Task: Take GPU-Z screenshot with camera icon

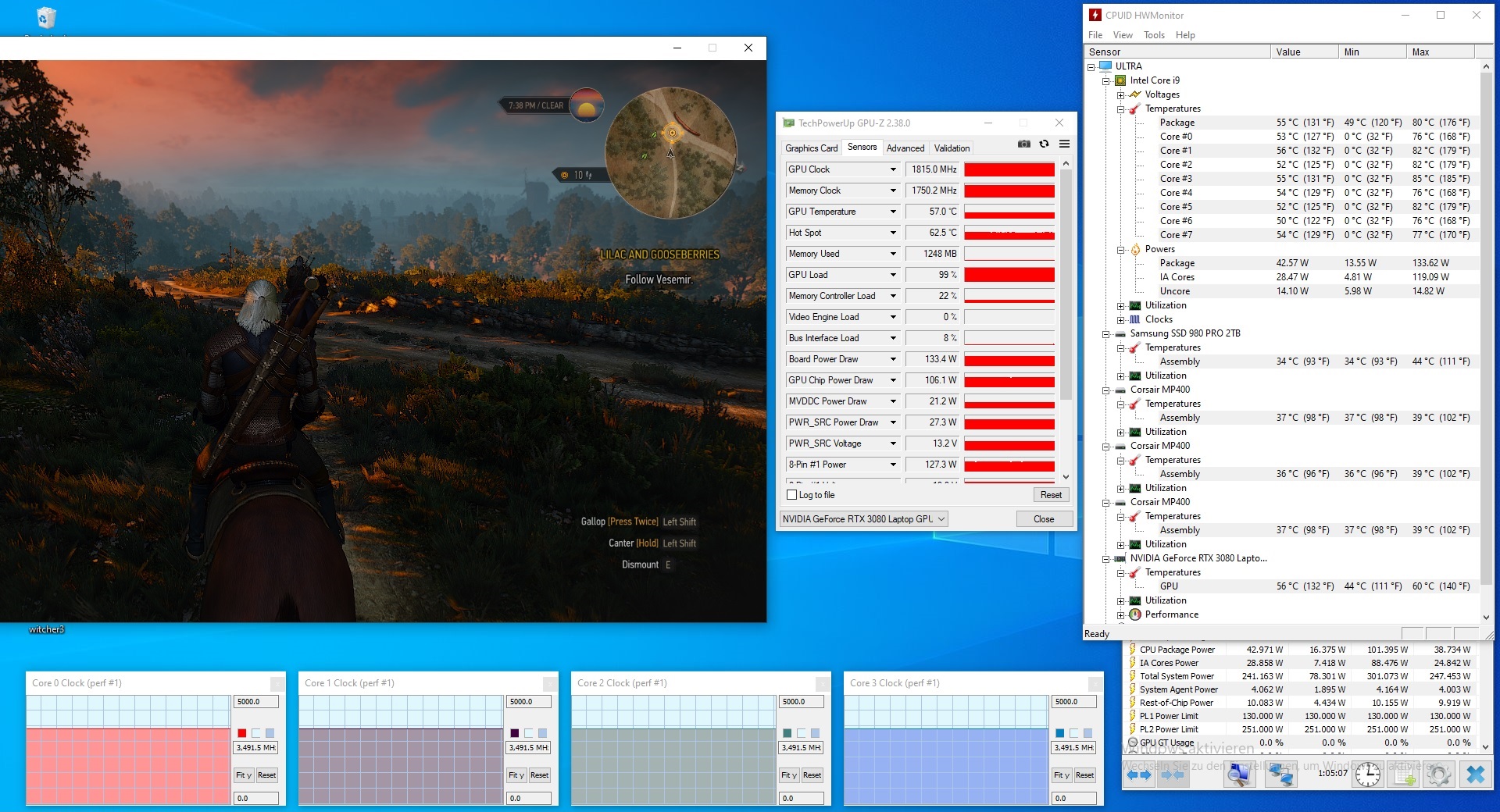Action: [1023, 144]
